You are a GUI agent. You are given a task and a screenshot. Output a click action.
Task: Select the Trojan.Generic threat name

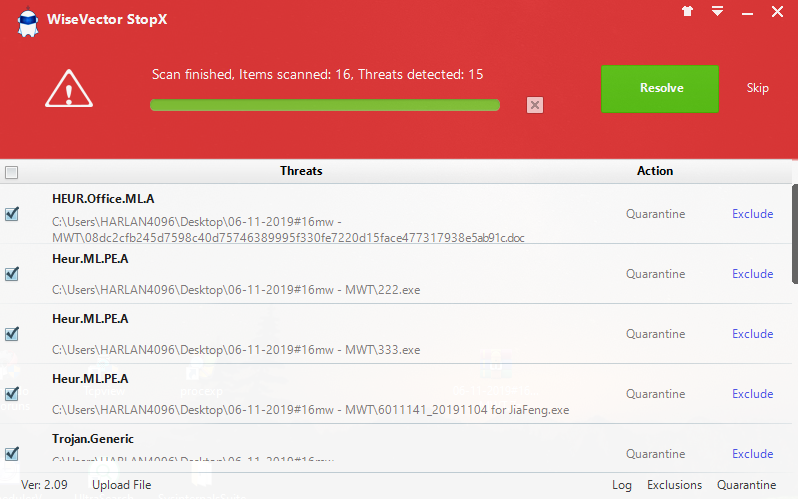coord(93,439)
